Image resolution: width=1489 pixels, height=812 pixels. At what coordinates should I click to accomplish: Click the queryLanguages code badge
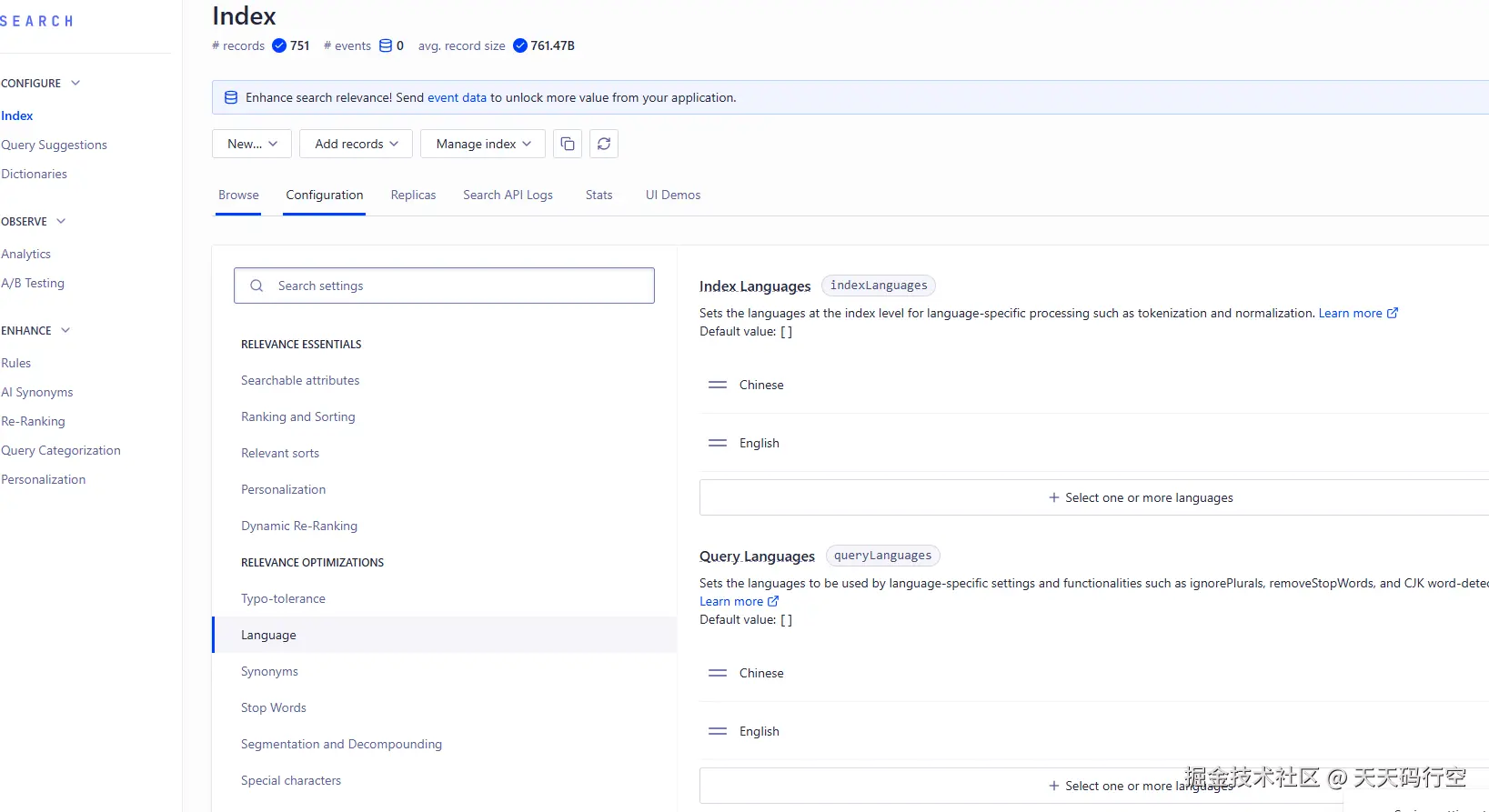tap(882, 556)
